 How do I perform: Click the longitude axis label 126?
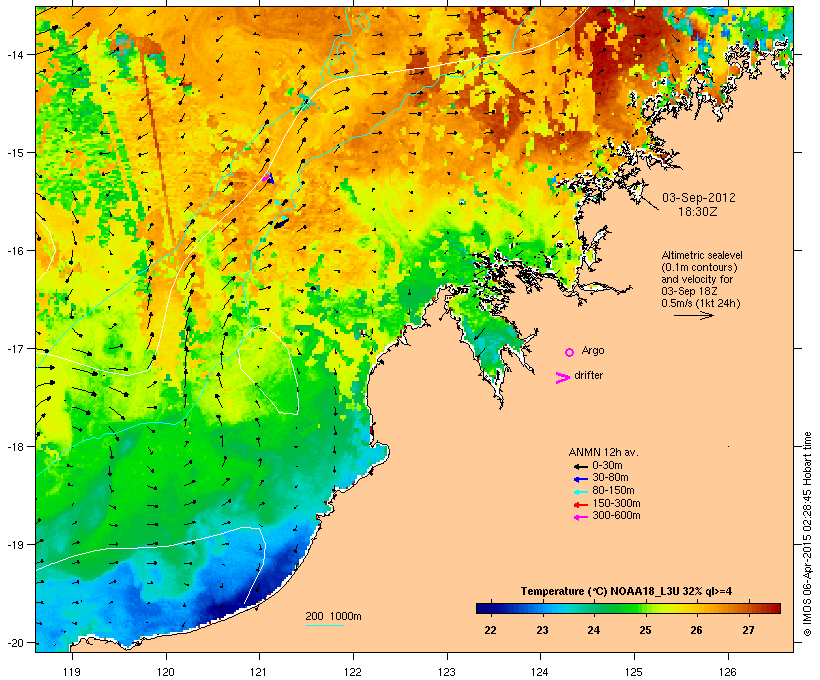tap(727, 672)
